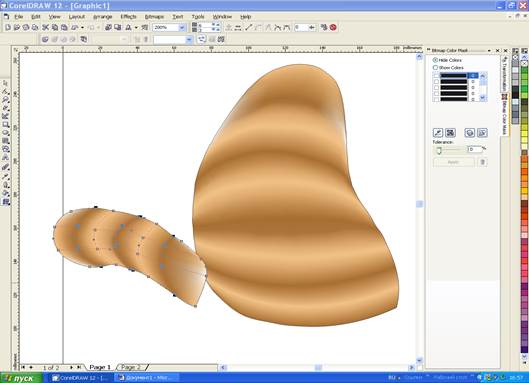Image resolution: width=529 pixels, height=383 pixels.
Task: Click the red stop icon in toolbar
Action: tap(333, 27)
